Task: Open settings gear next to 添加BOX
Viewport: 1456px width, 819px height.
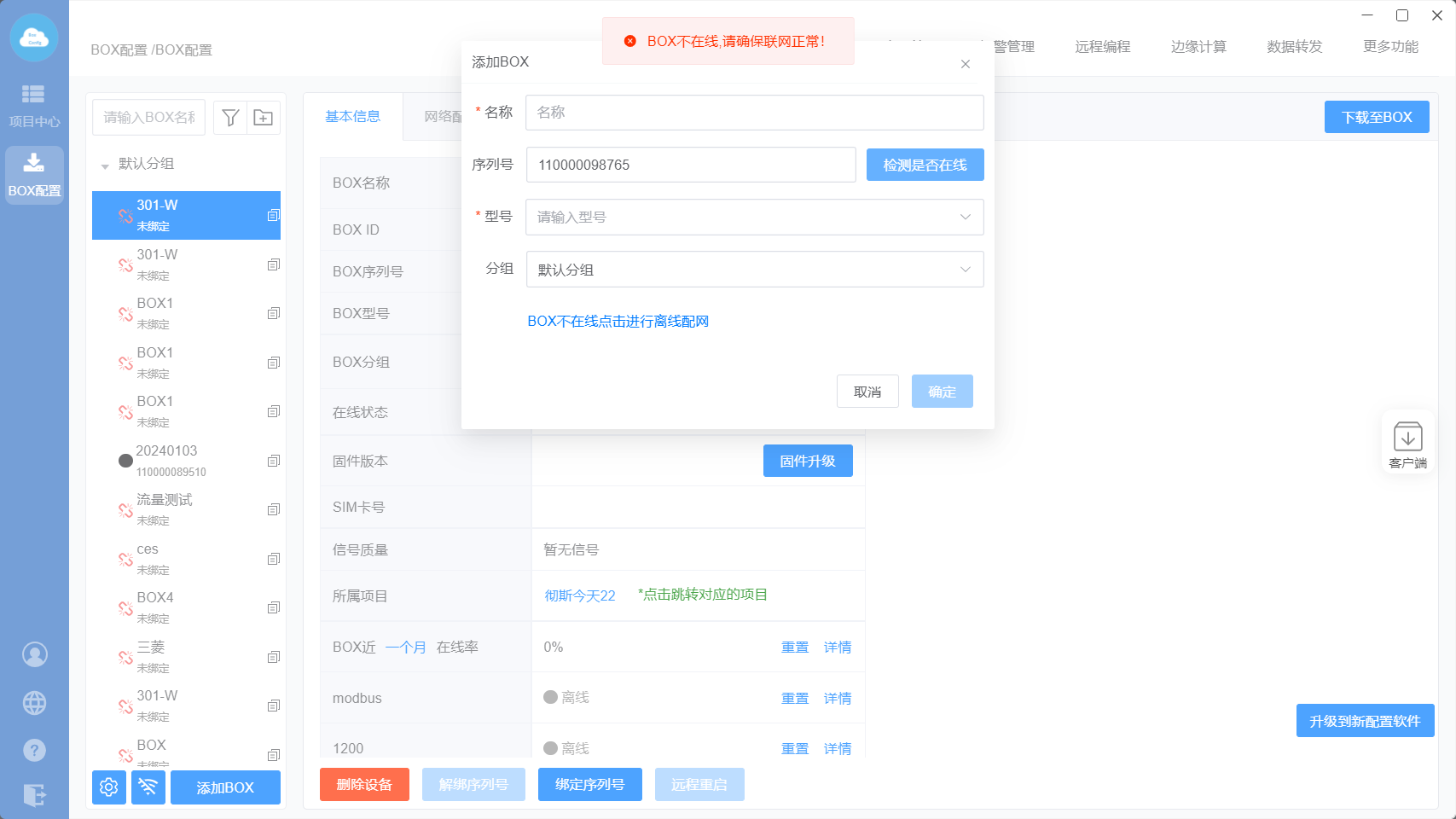Action: 109,787
